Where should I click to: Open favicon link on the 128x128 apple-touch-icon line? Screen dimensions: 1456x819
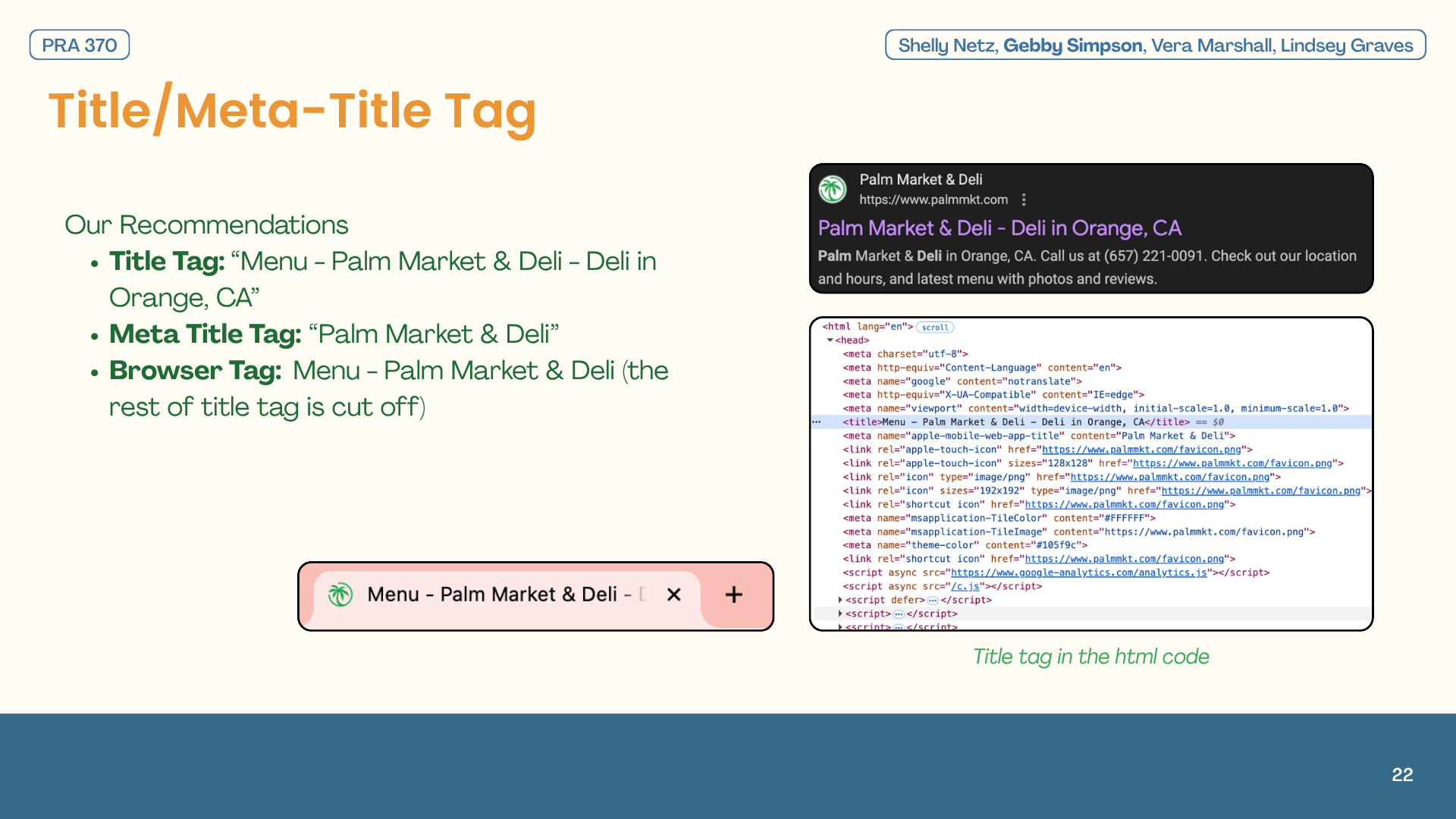(x=1232, y=463)
